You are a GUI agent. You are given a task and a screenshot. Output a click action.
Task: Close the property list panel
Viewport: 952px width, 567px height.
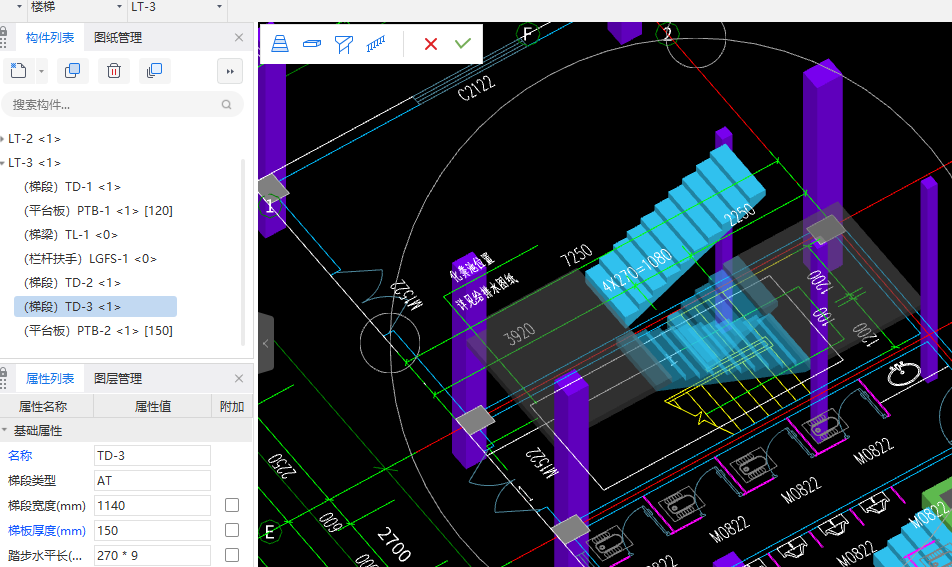coord(239,379)
